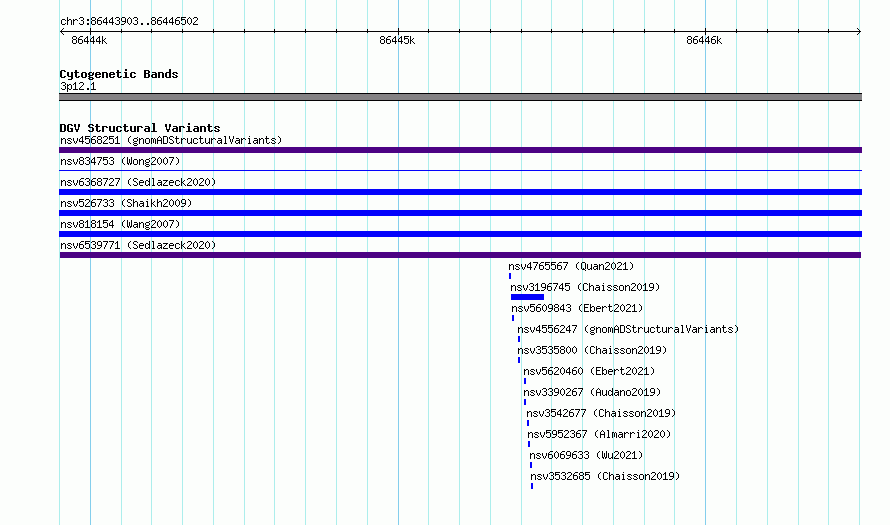Image resolution: width=890 pixels, height=525 pixels.
Task: Click nsv4568251 (gnomADStructuralVariants) label
Action: [x=171, y=140]
